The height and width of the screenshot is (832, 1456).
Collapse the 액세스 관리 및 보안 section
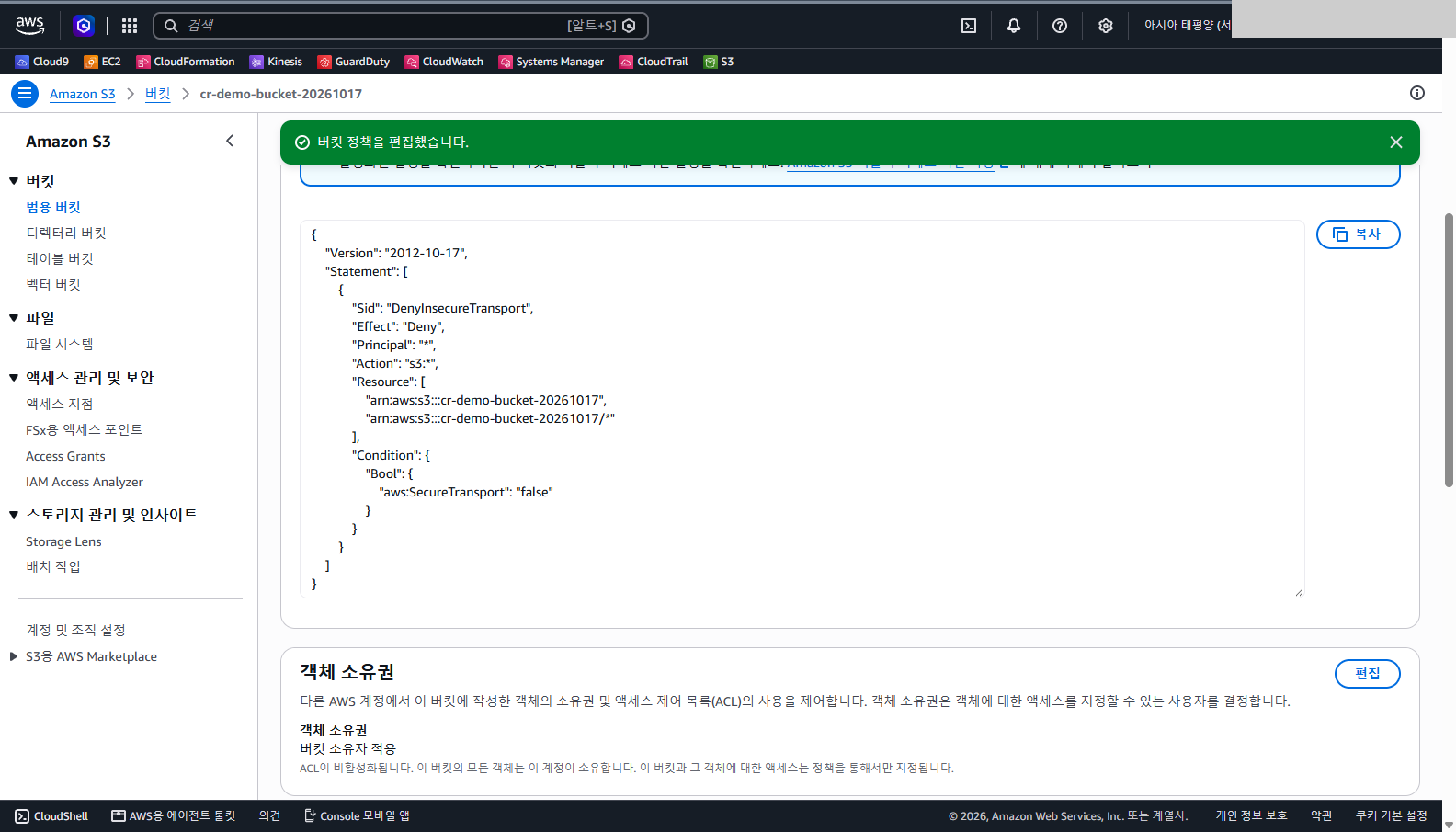pyautogui.click(x=14, y=378)
